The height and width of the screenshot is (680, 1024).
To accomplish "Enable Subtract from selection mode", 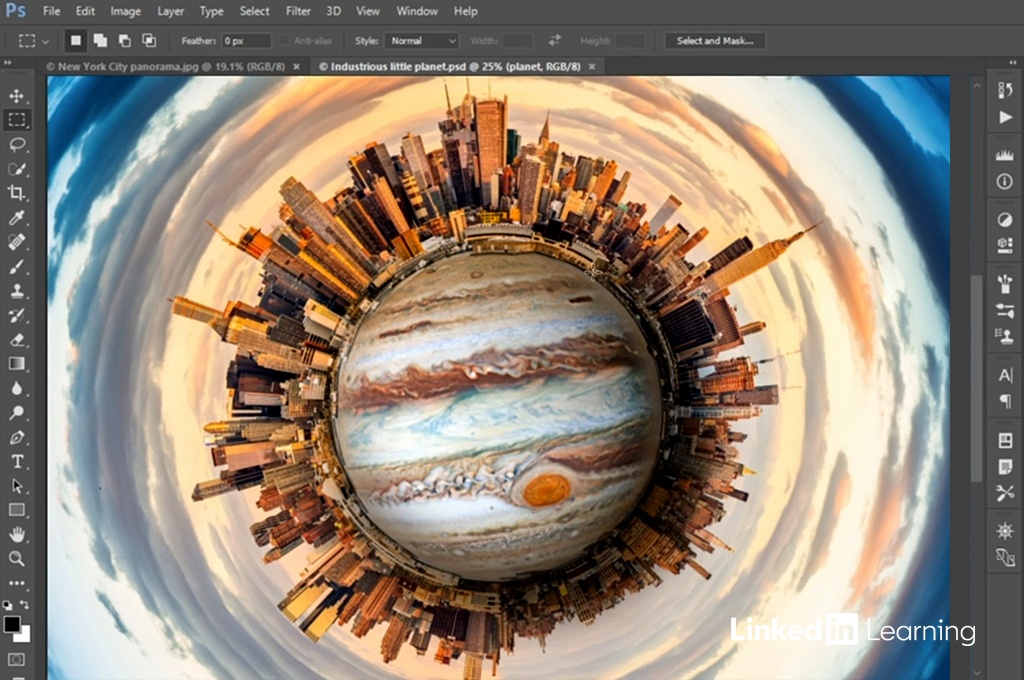I will click(125, 41).
